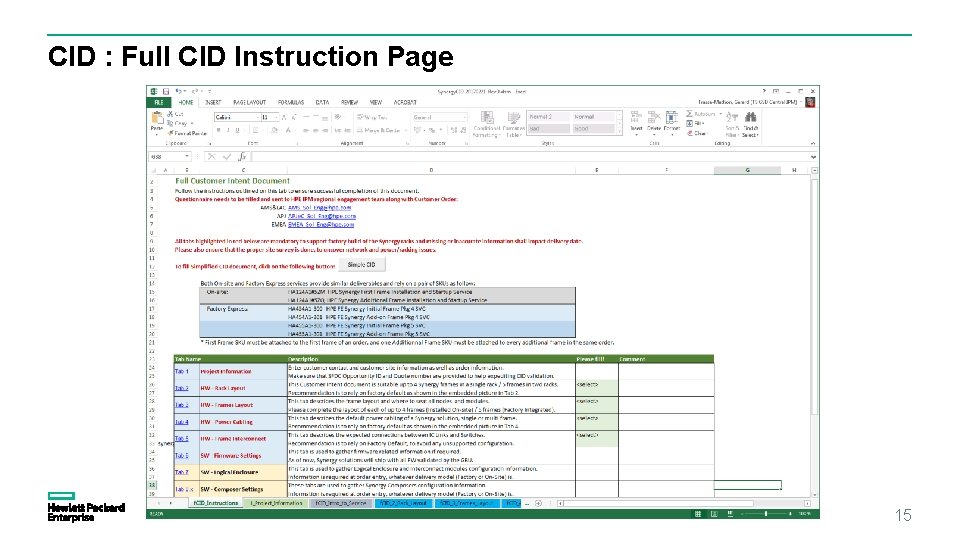Image resolution: width=960 pixels, height=540 pixels.
Task: Click the Format cells icon
Action: click(x=672, y=118)
